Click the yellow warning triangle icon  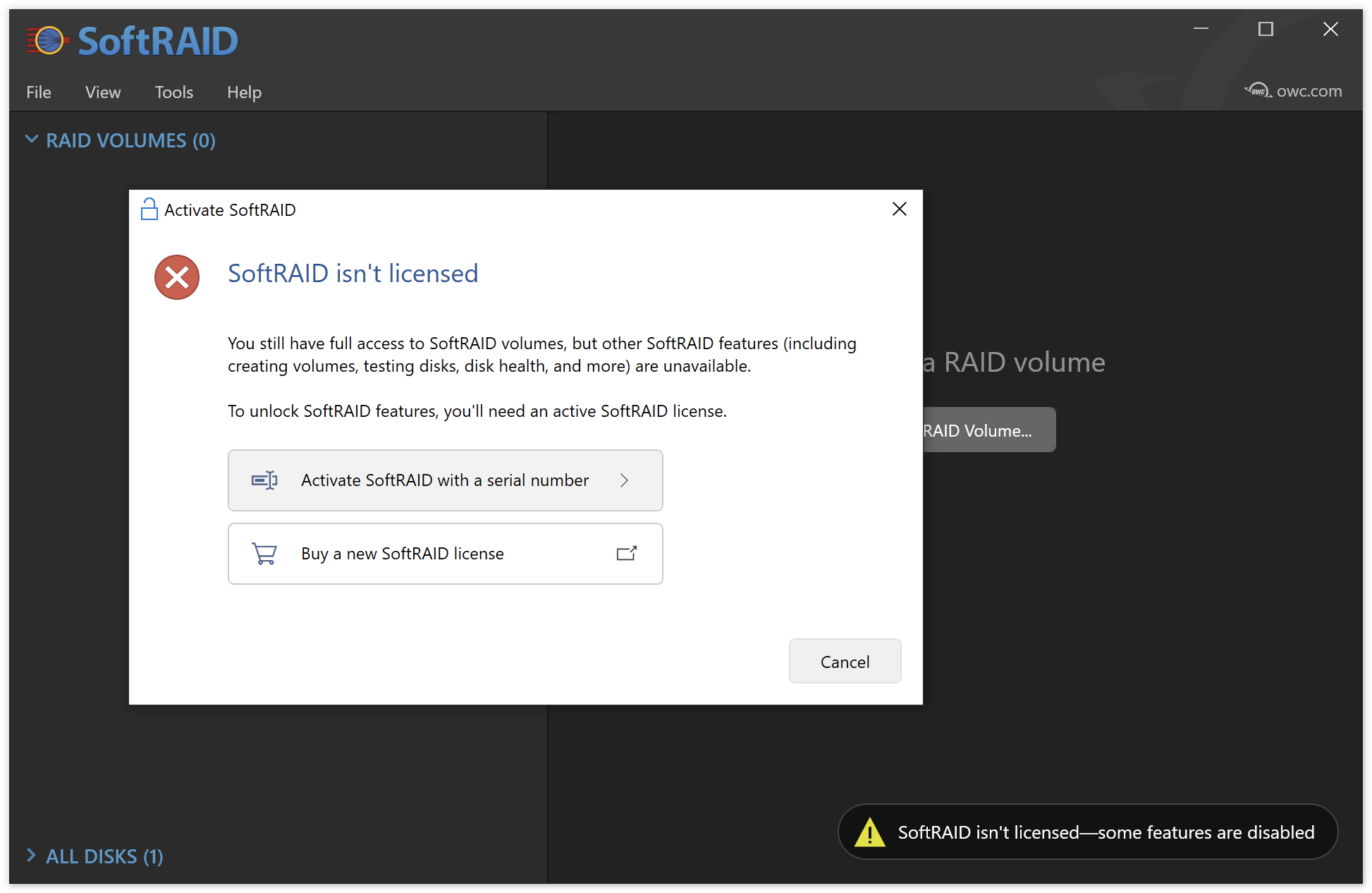pyautogui.click(x=869, y=832)
